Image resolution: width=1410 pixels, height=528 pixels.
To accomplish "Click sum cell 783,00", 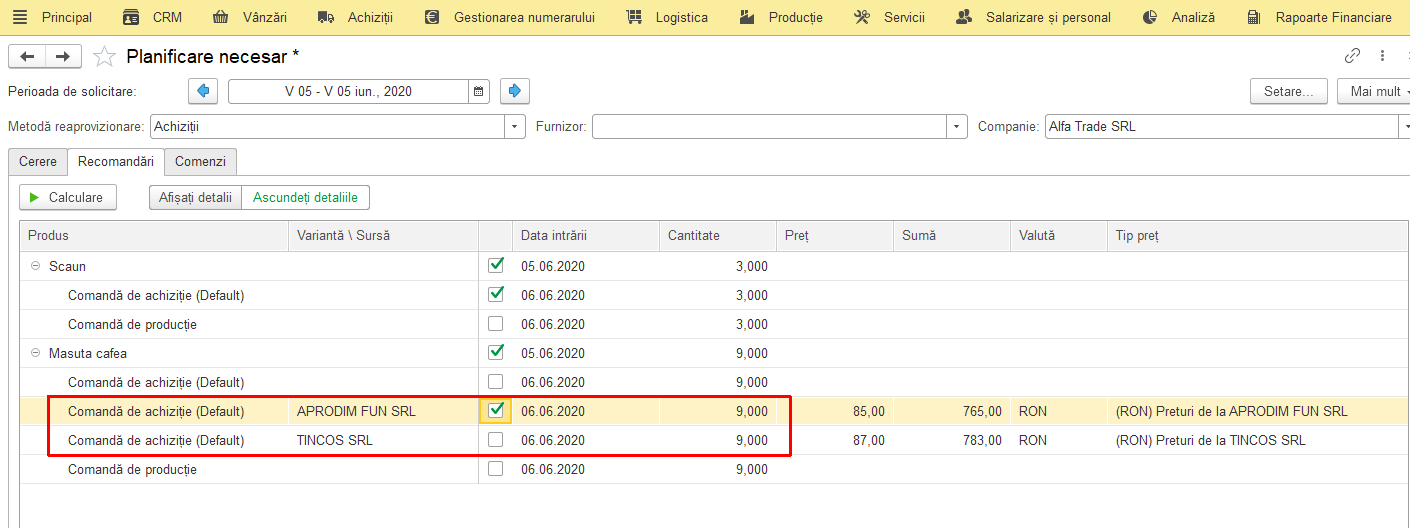I will (951, 440).
